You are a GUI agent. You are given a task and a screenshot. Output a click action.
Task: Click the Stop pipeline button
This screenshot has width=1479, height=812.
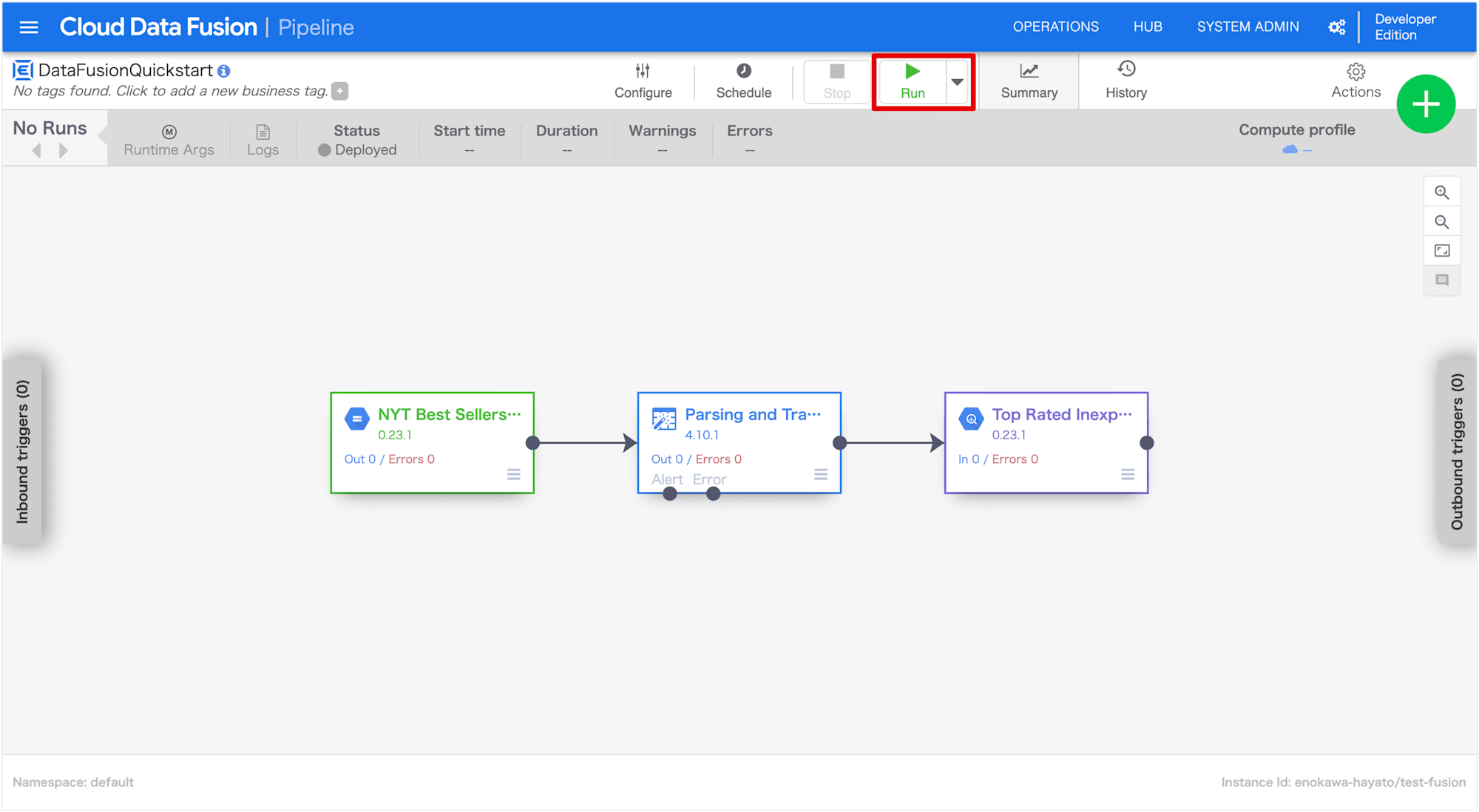[837, 81]
